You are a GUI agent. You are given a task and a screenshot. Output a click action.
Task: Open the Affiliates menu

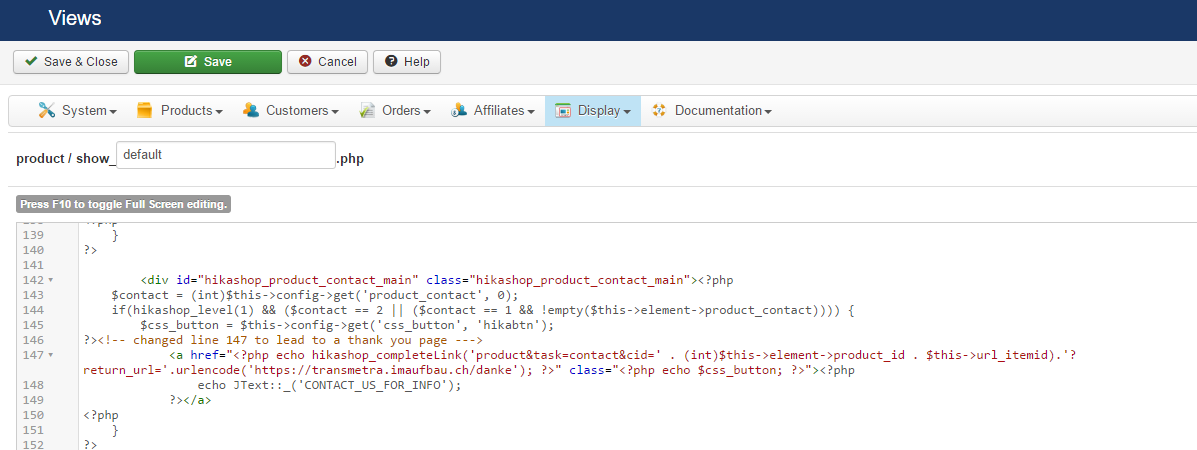[504, 110]
